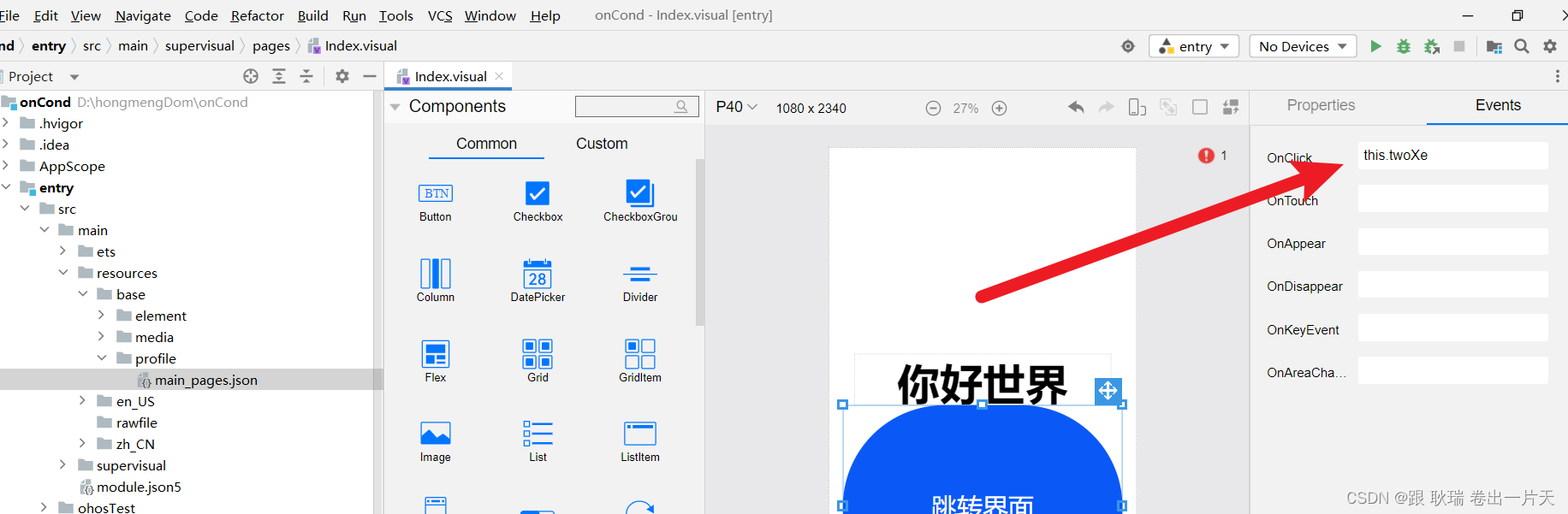1568x514 pixels.
Task: Open the Build menu
Action: tap(312, 15)
